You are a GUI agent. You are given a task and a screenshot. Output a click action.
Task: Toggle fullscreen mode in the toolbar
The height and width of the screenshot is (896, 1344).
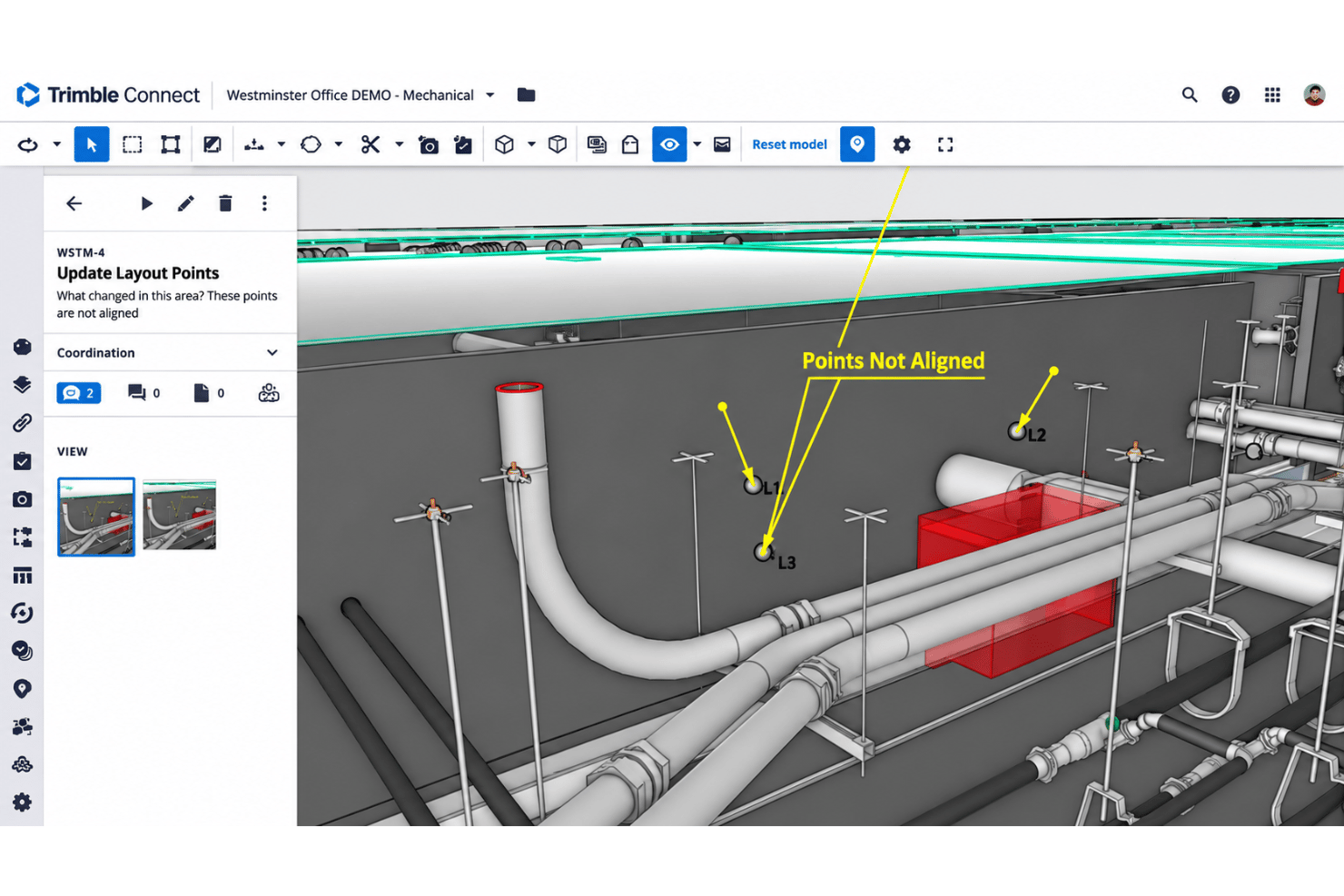tap(945, 144)
